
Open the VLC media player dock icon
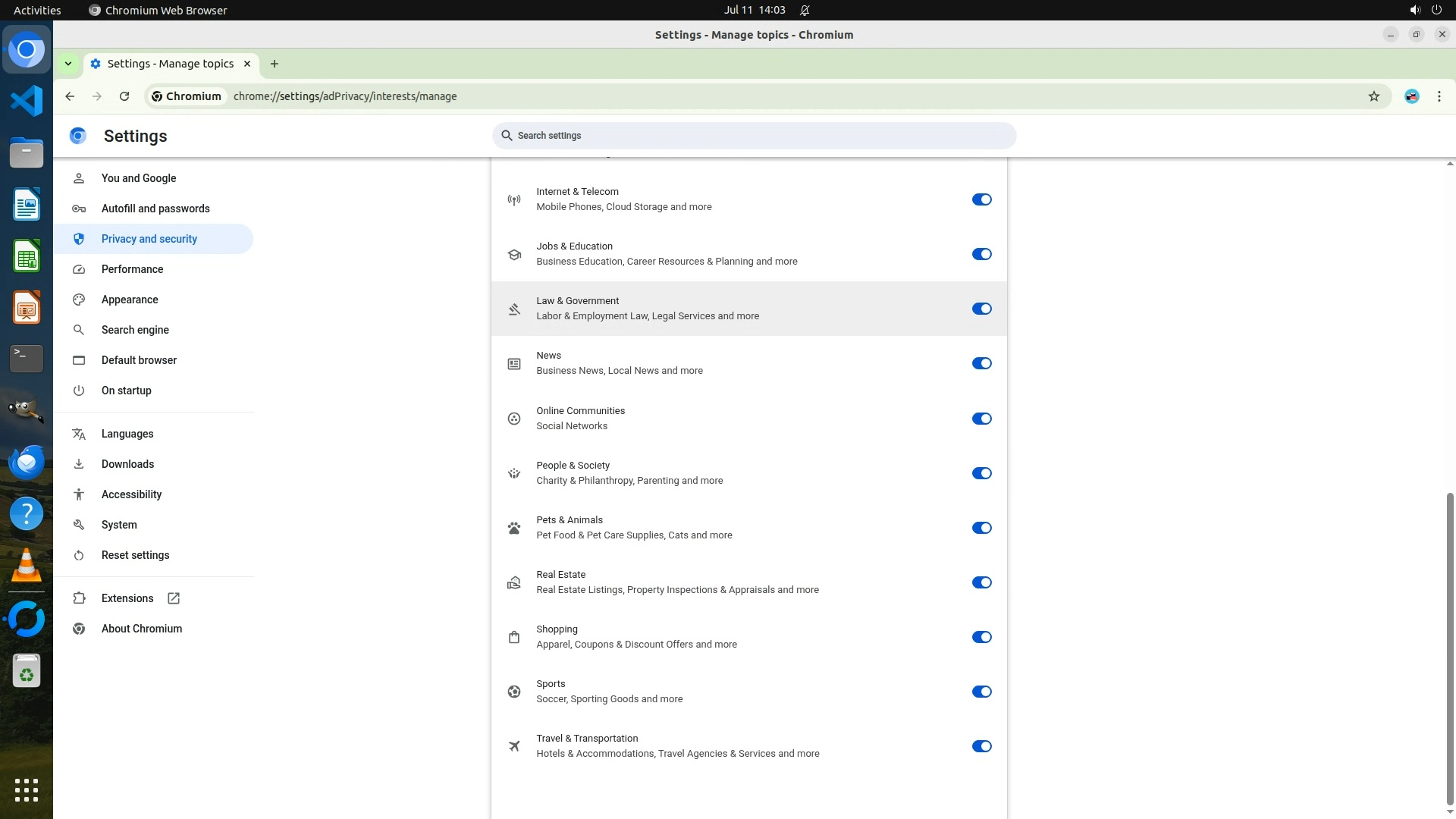click(x=27, y=566)
